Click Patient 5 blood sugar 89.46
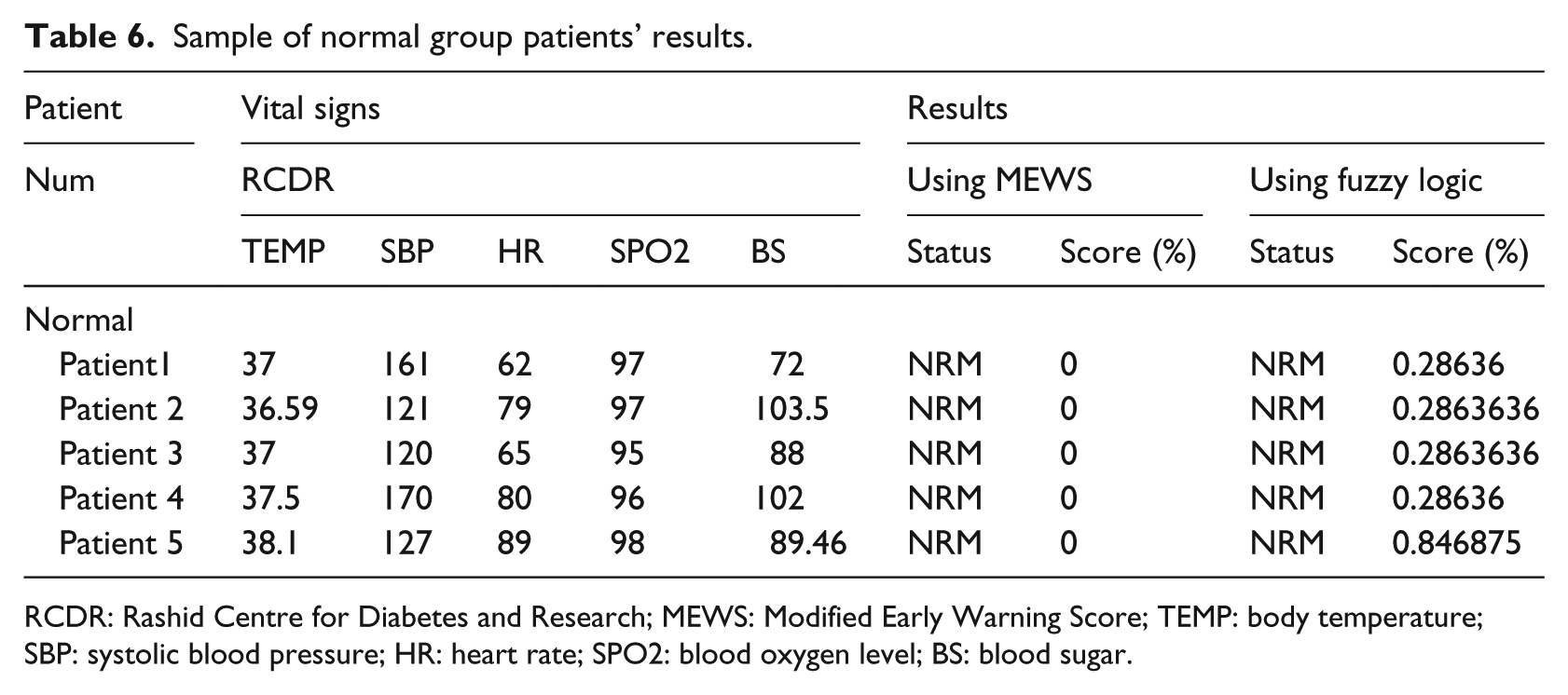The image size is (1568, 695). (x=808, y=543)
